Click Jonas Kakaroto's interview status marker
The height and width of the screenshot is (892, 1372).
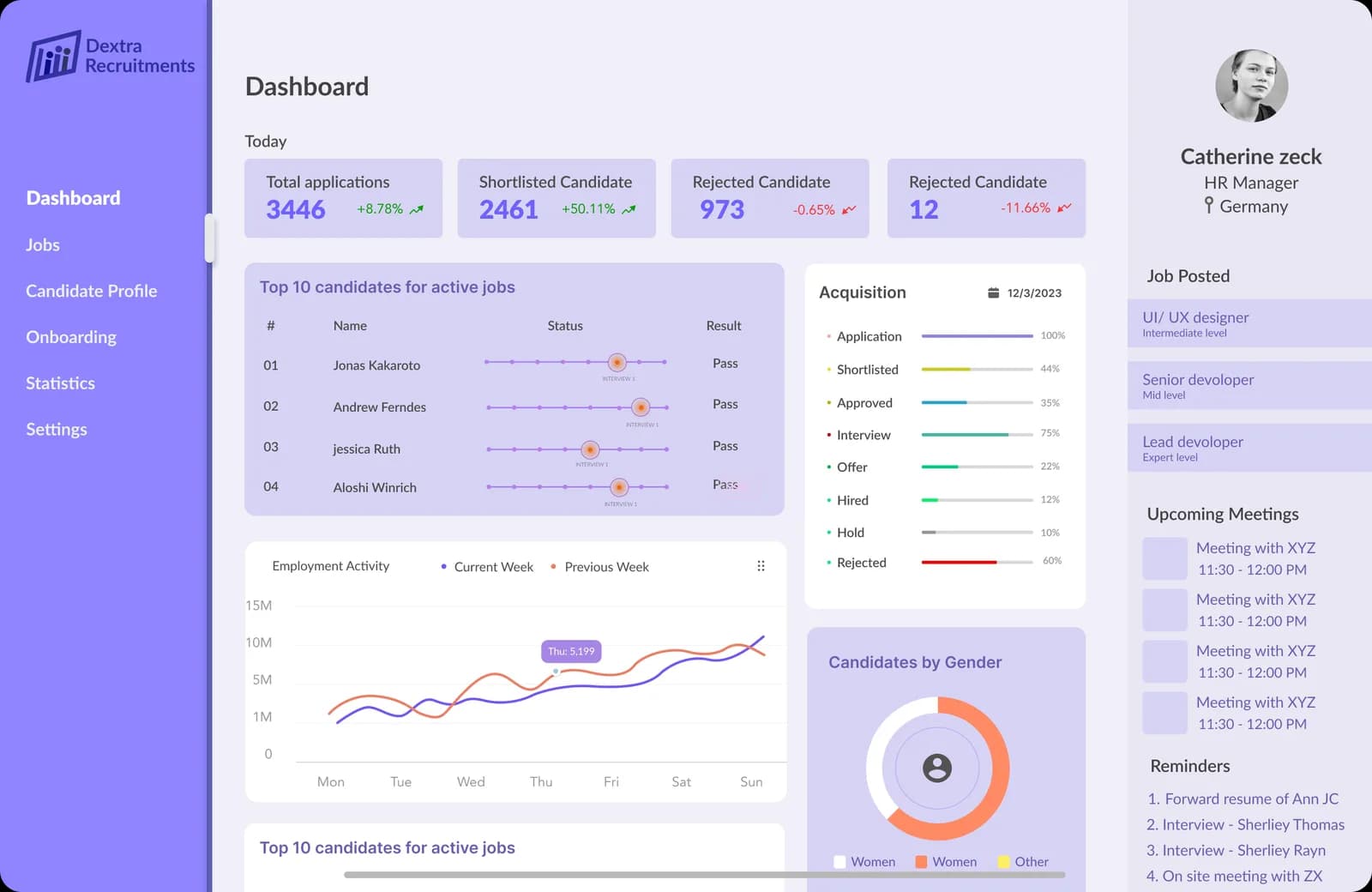(x=617, y=362)
